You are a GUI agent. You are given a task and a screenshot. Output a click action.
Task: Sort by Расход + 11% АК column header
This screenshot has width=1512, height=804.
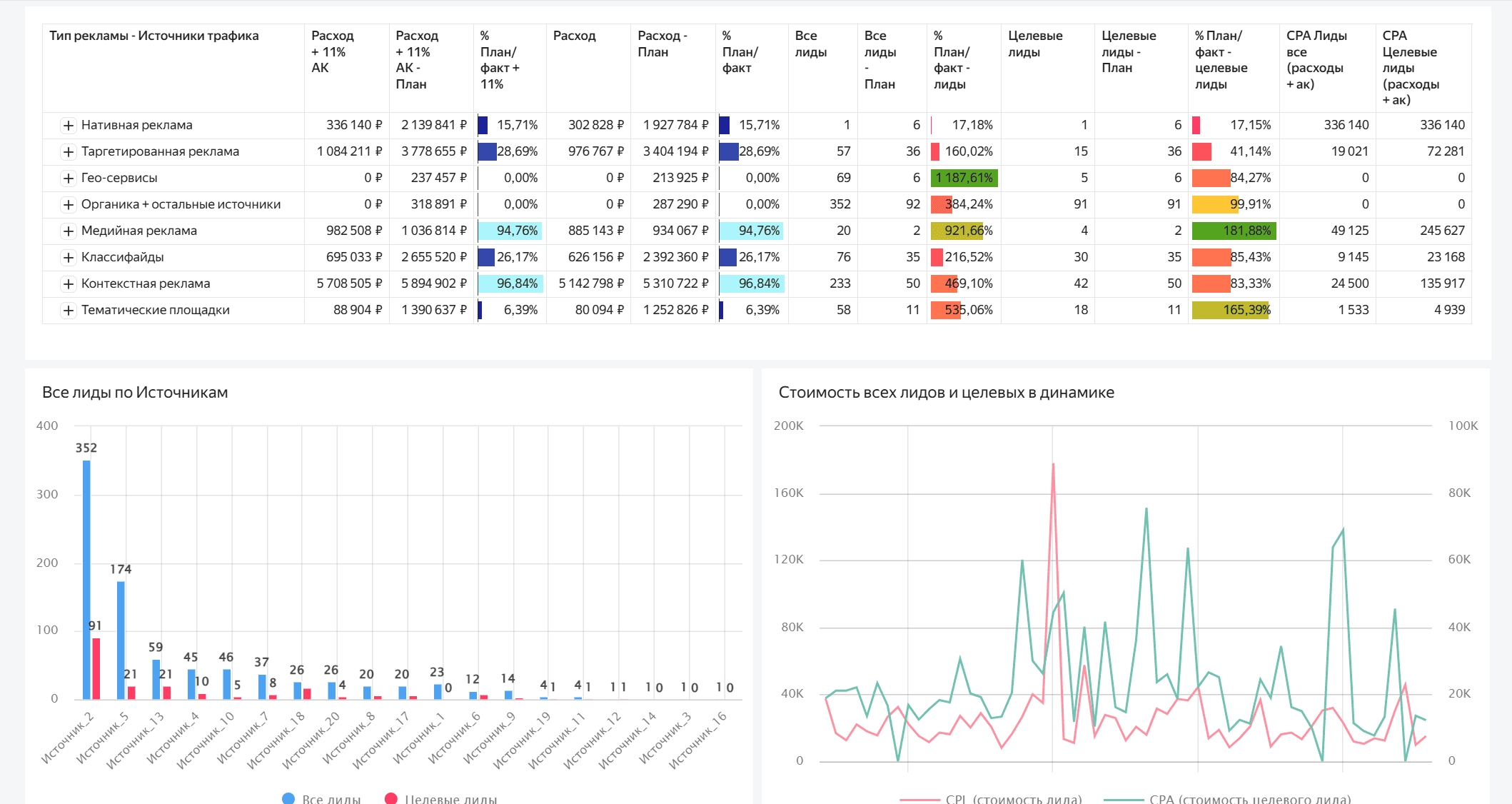pos(333,51)
